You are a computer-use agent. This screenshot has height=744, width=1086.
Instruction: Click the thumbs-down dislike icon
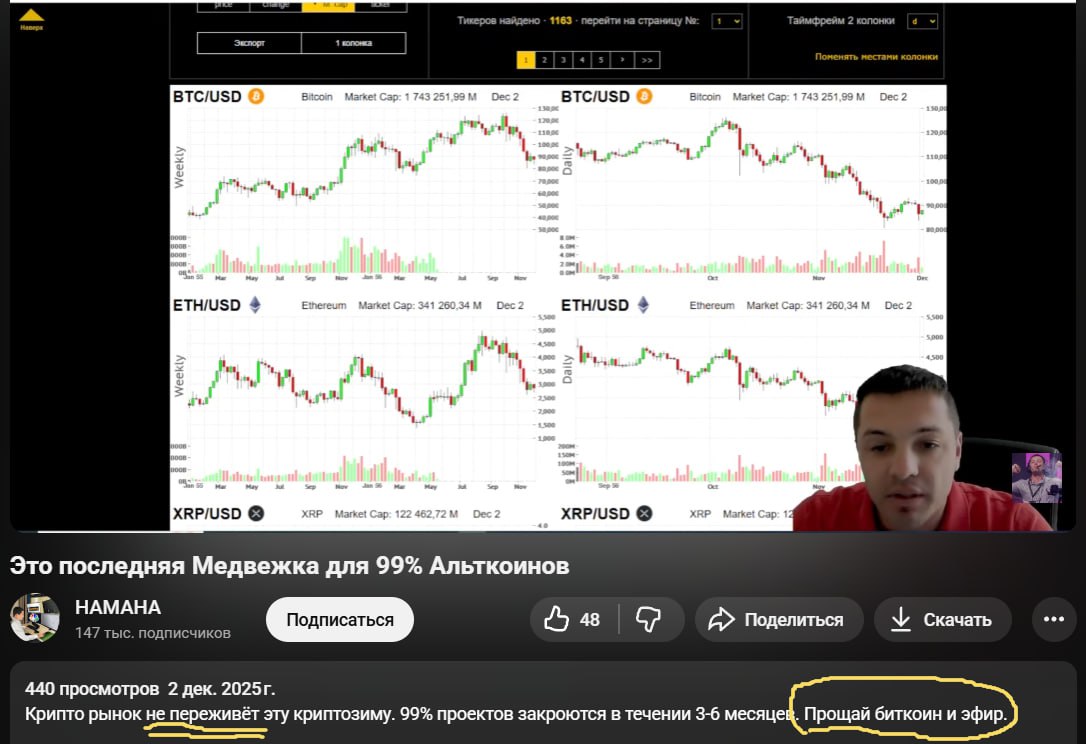pyautogui.click(x=651, y=619)
